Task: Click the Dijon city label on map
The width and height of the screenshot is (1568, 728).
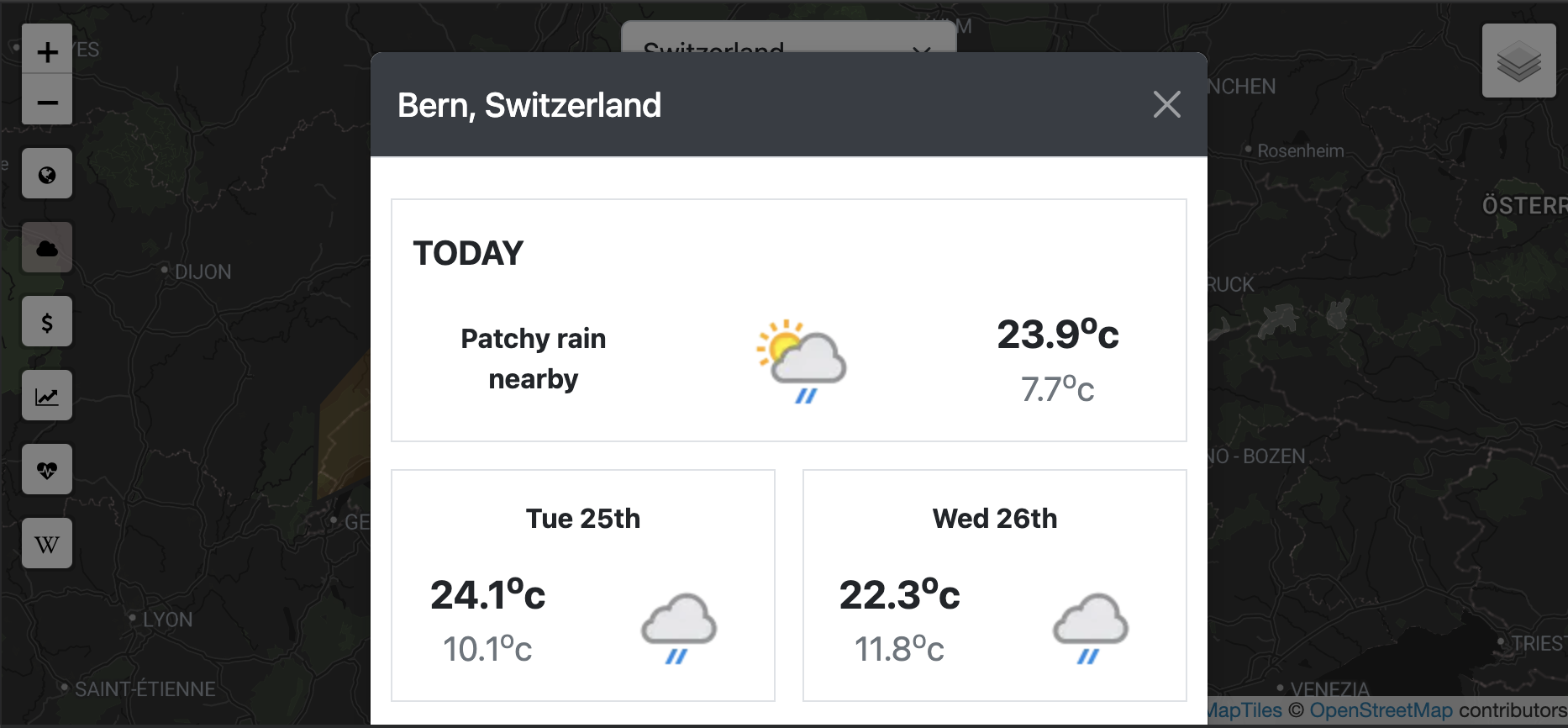Action: click(202, 272)
